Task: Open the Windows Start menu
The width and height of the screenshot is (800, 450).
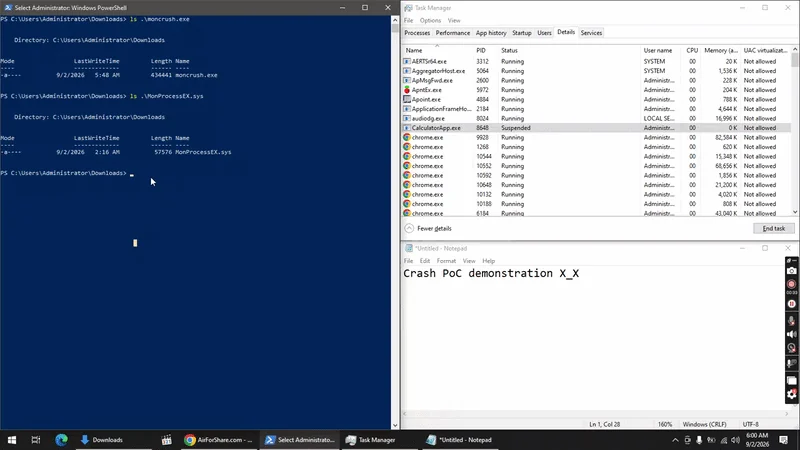Action: pos(12,440)
